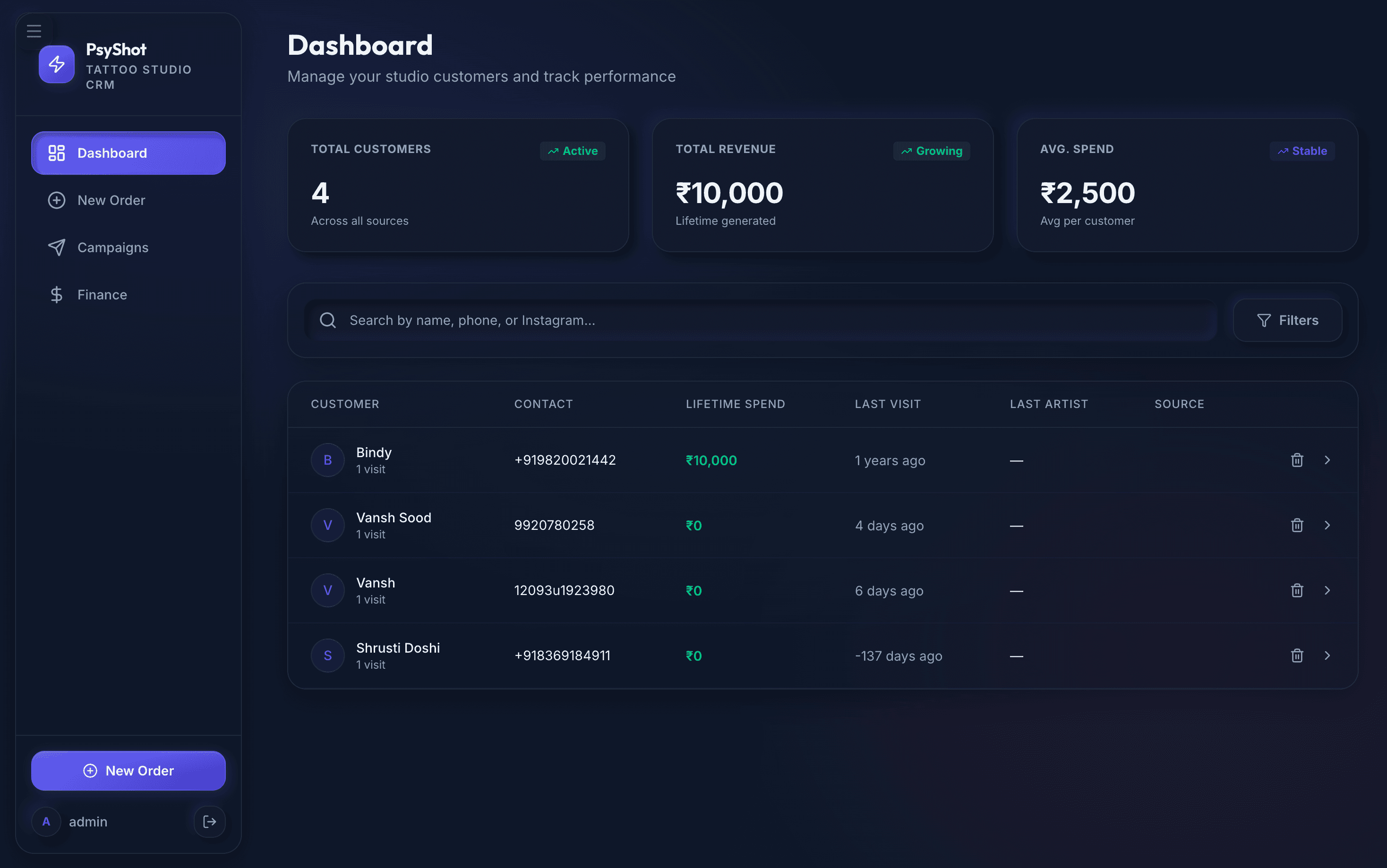Toggle the hamburger sidebar menu

34,31
